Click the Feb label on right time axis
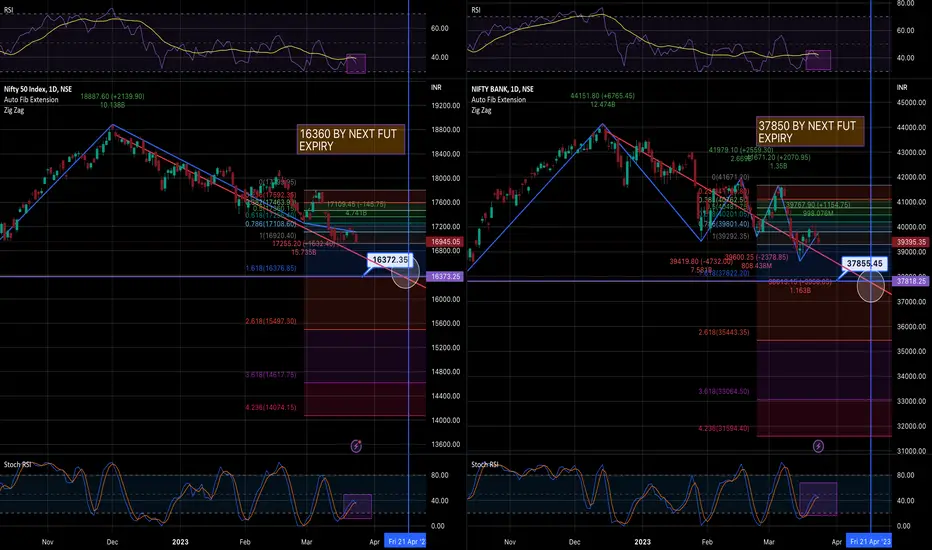This screenshot has width=932, height=550. (707, 542)
